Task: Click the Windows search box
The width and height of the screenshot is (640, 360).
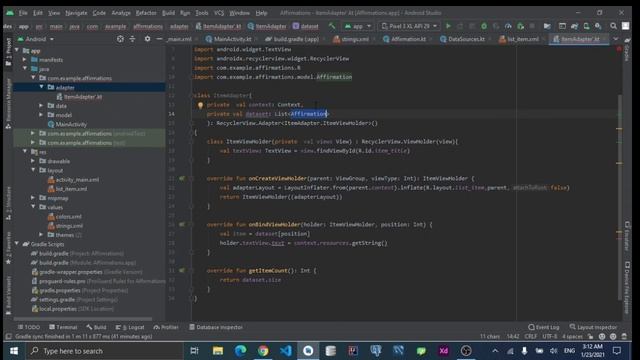Action: pyautogui.click(x=104, y=351)
